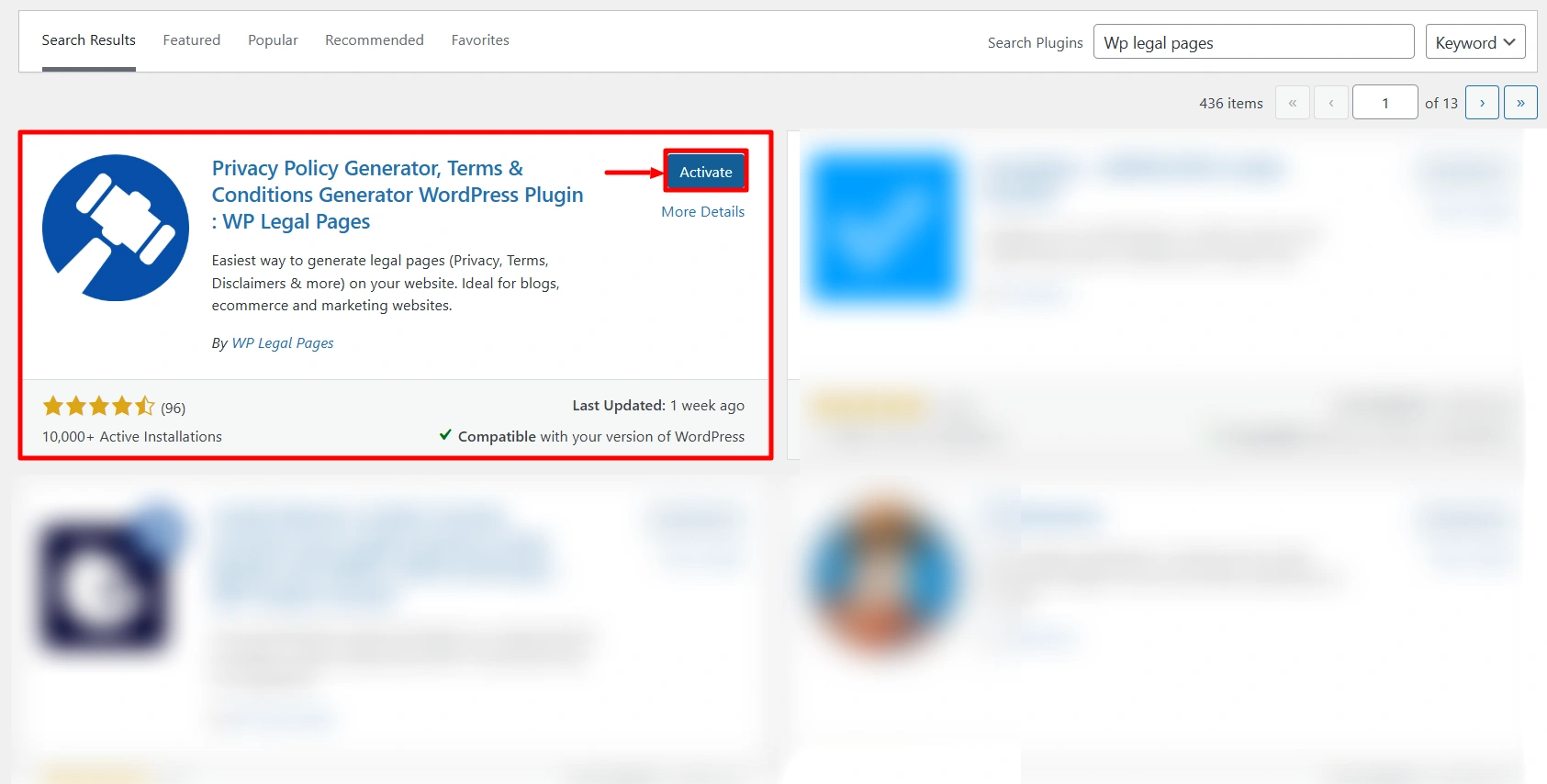Go to next page of results
The image size is (1547, 784).
pyautogui.click(x=1482, y=103)
